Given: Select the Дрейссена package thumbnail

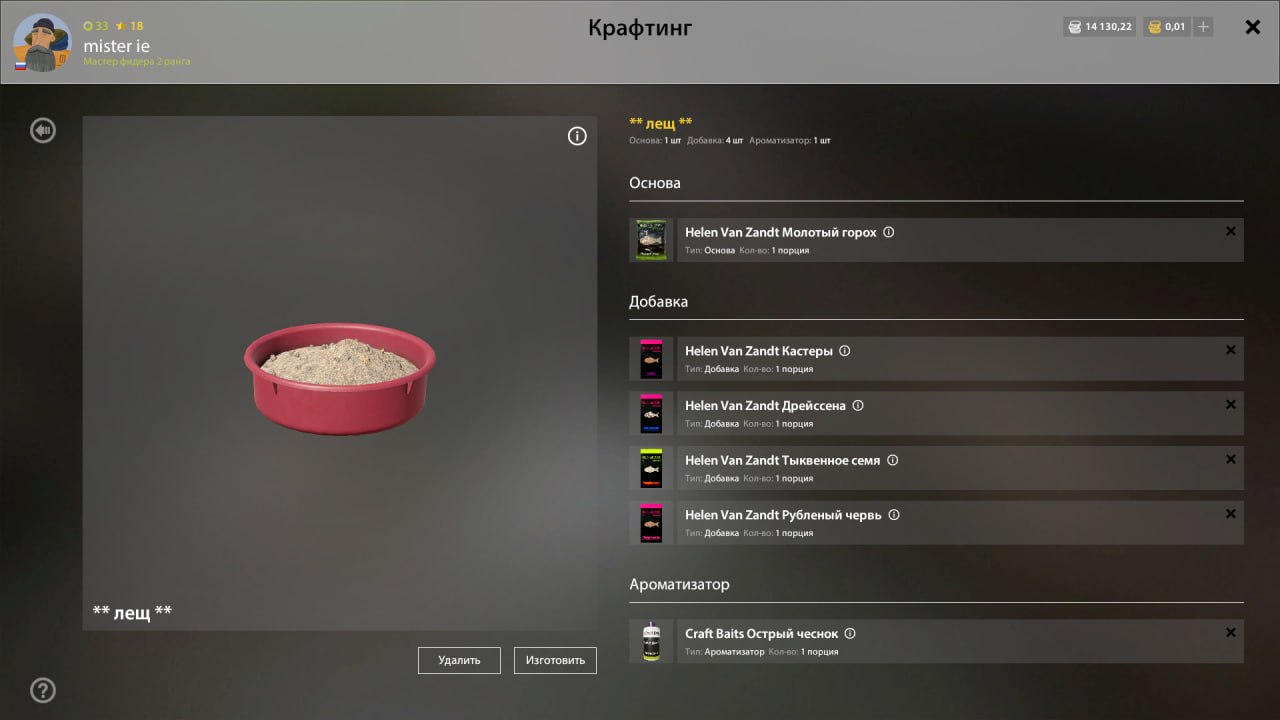Looking at the screenshot, I should pos(651,413).
